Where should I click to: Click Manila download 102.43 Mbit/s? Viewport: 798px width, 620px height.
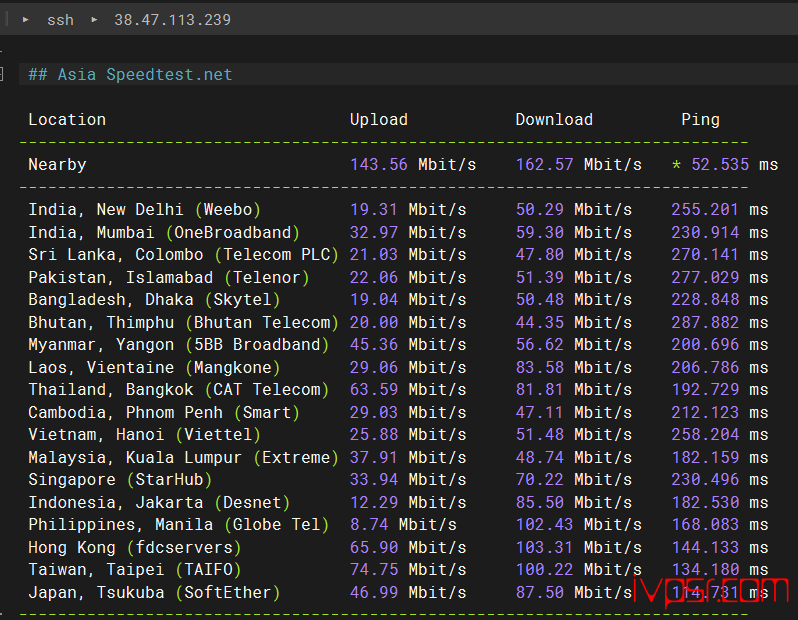579,525
